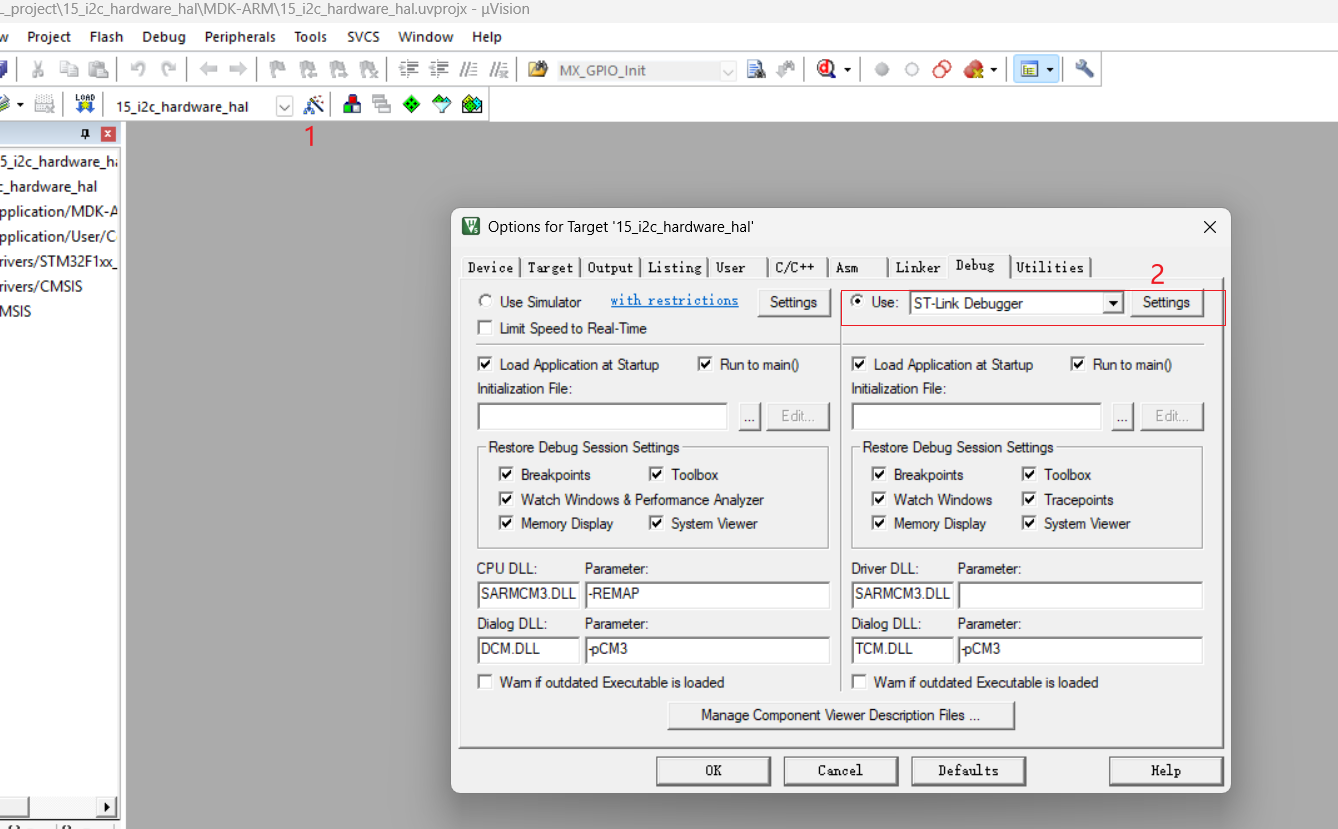Click the Paste clipboard icon

[98, 70]
